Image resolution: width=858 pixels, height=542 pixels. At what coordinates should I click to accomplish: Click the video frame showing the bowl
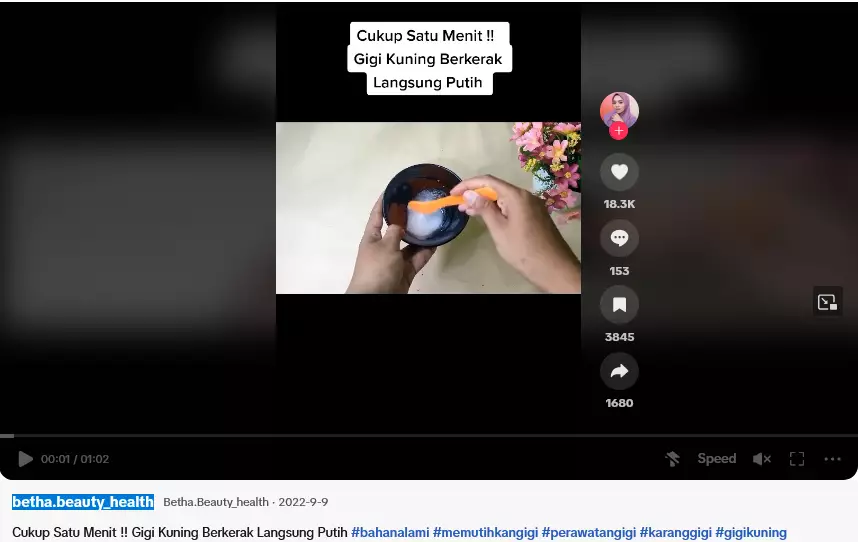click(428, 208)
